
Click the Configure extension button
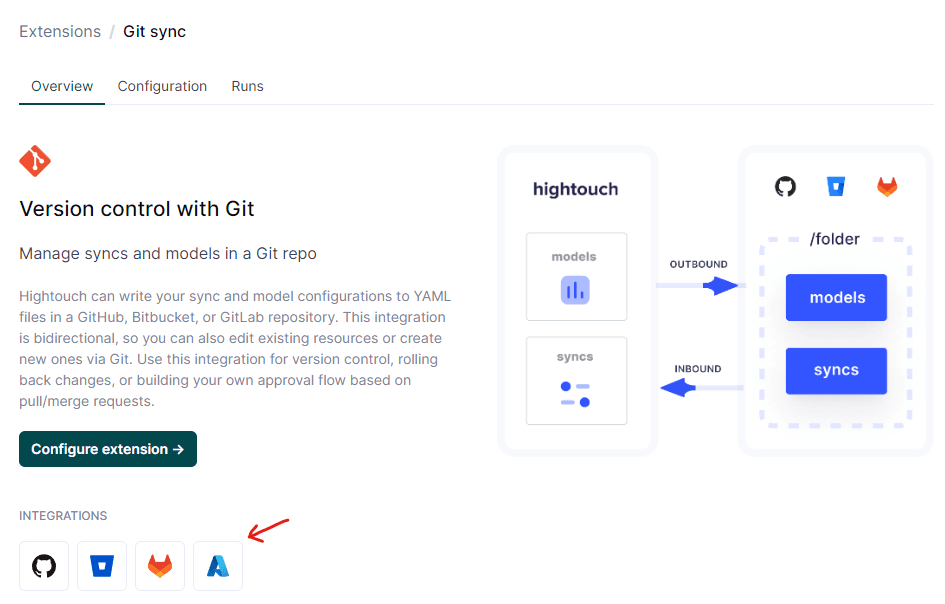tap(107, 449)
